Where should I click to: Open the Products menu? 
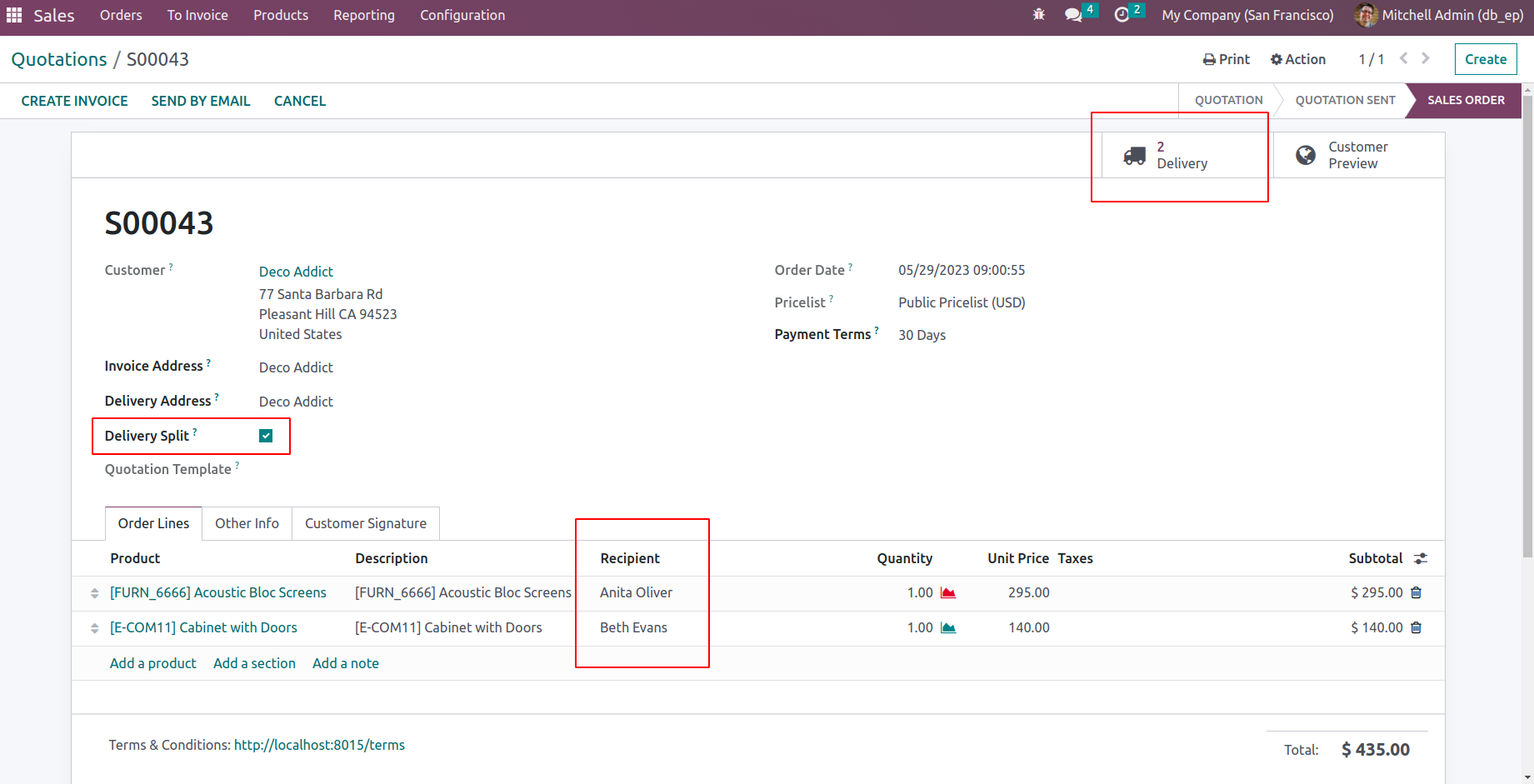click(x=281, y=15)
